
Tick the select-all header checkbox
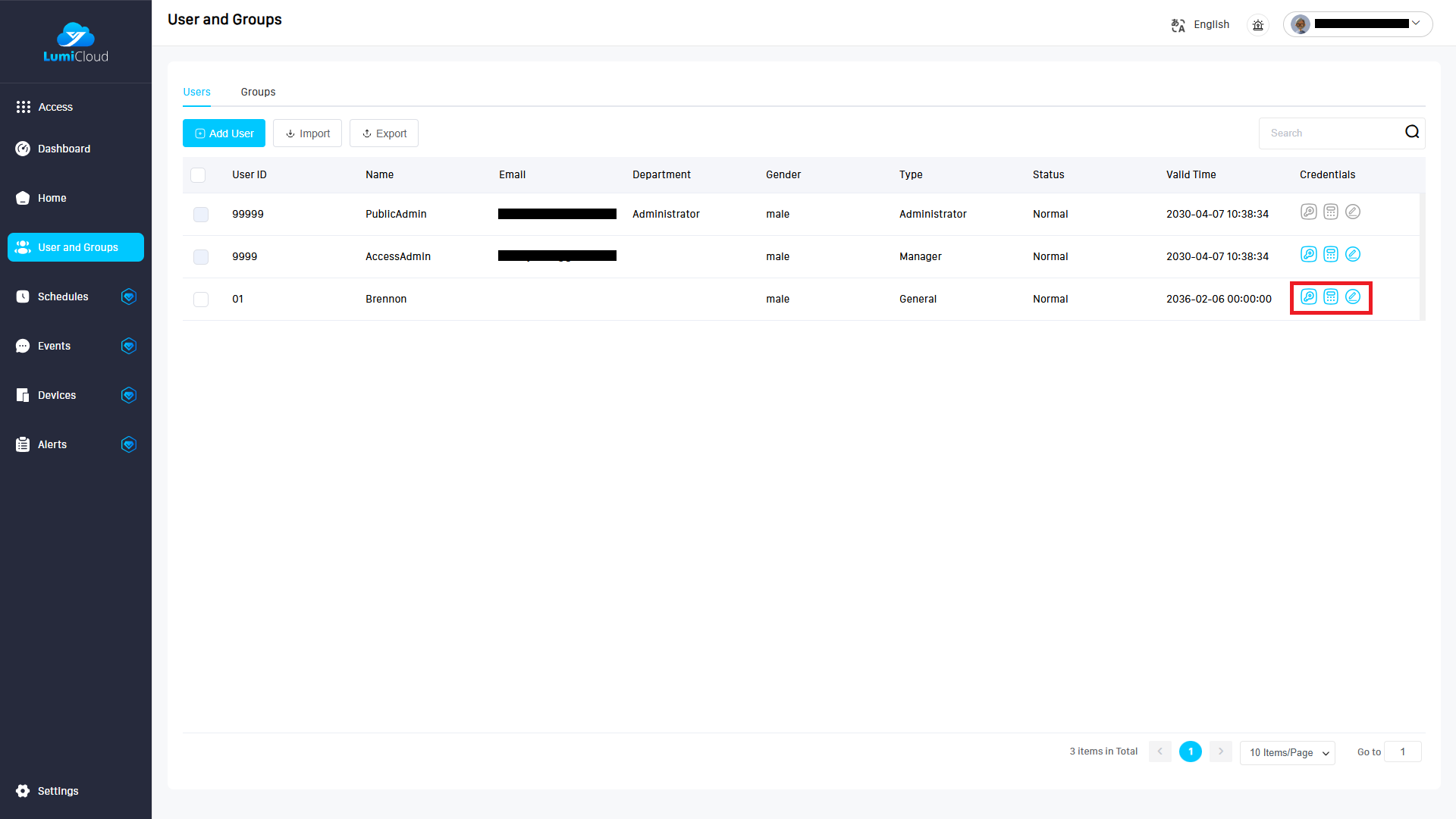[x=198, y=175]
